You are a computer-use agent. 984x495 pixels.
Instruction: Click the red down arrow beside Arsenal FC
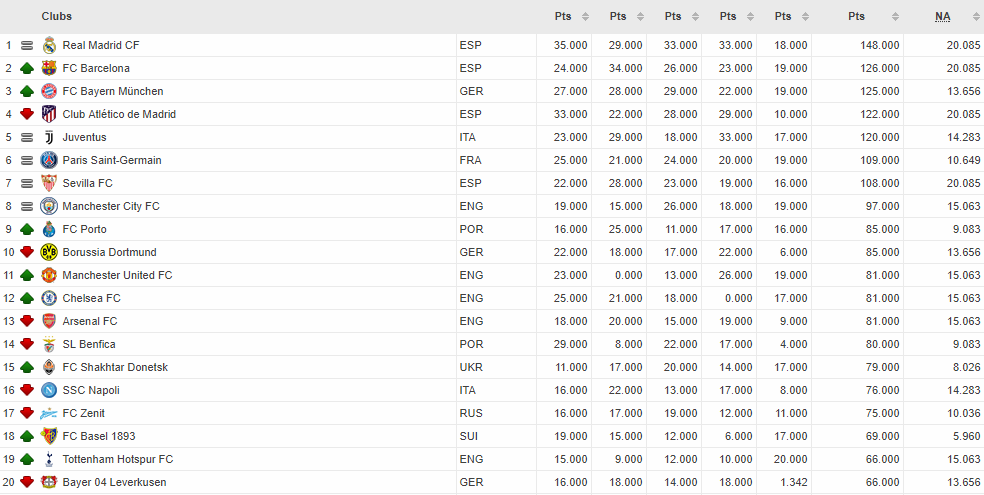(x=27, y=321)
